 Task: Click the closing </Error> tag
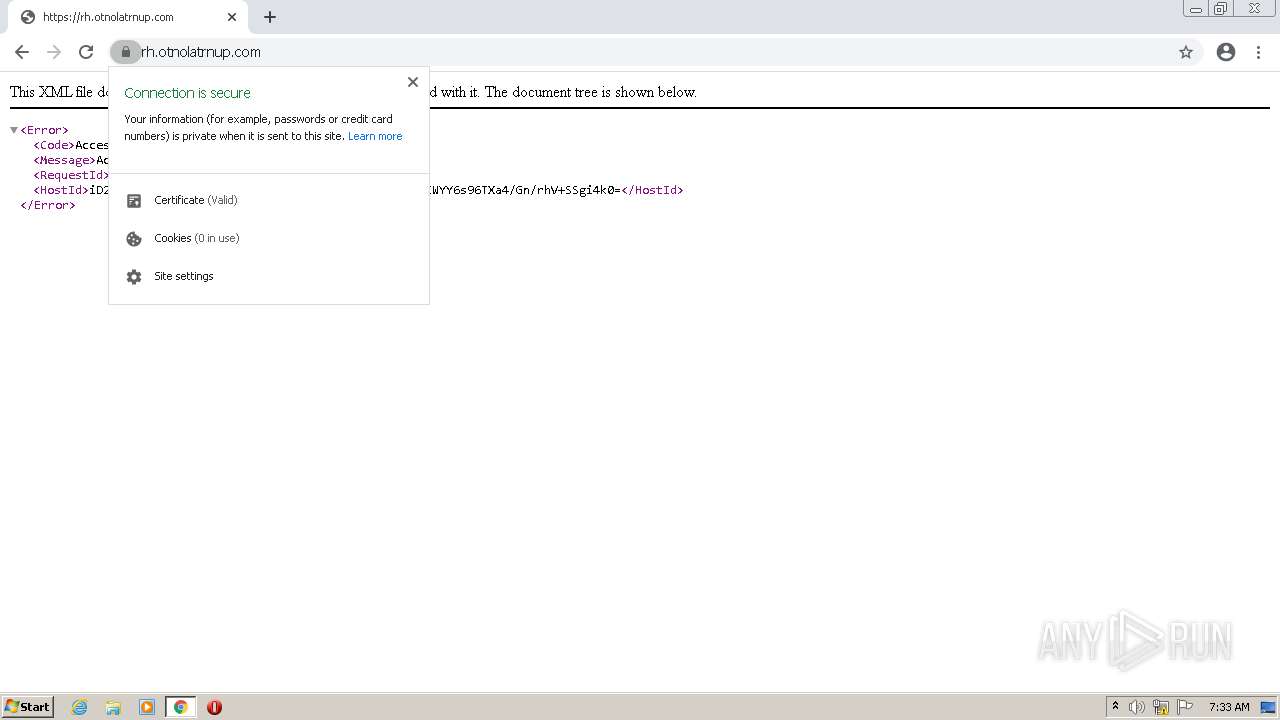pos(48,205)
